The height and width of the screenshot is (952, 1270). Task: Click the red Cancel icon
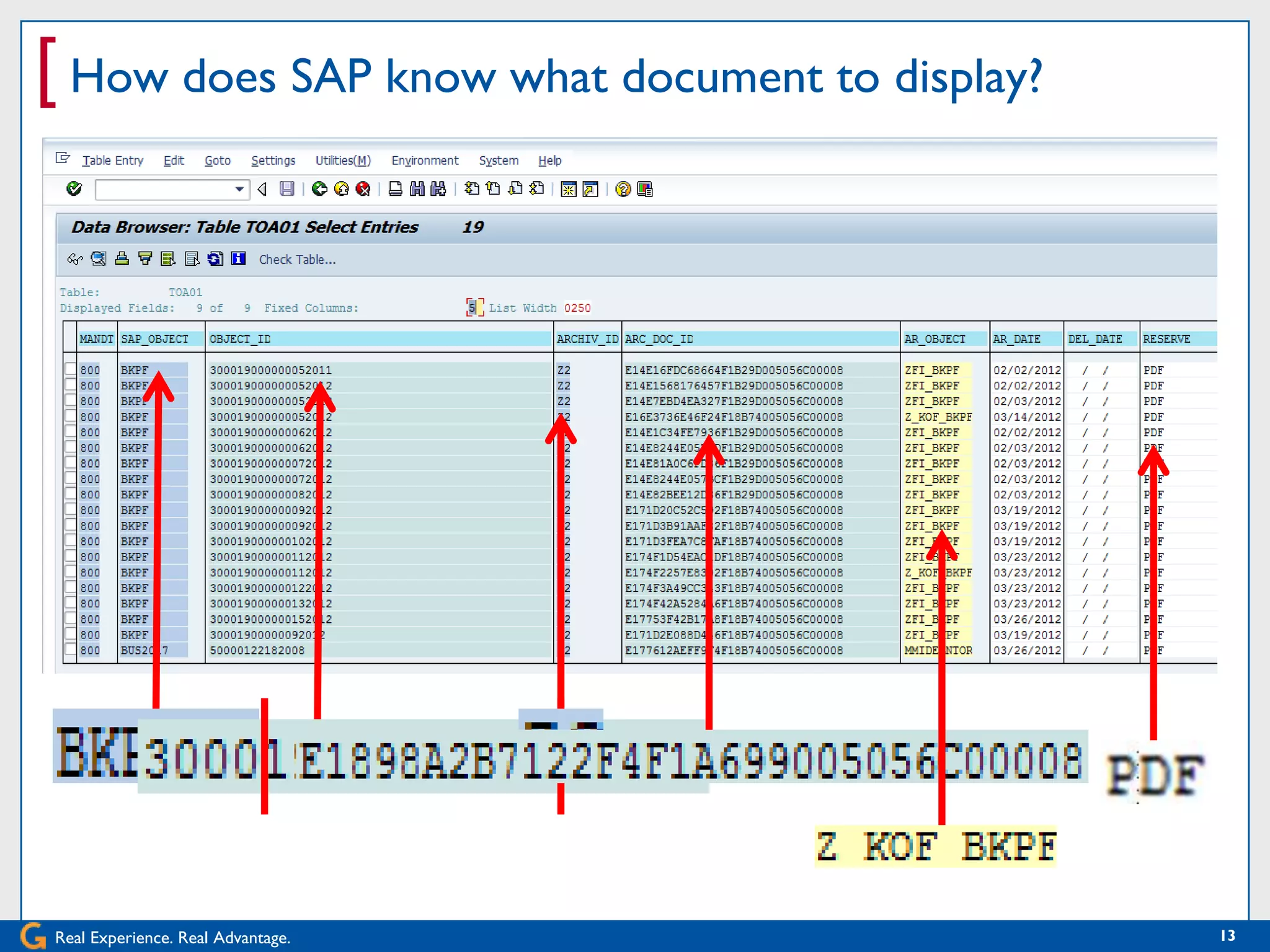pyautogui.click(x=363, y=189)
